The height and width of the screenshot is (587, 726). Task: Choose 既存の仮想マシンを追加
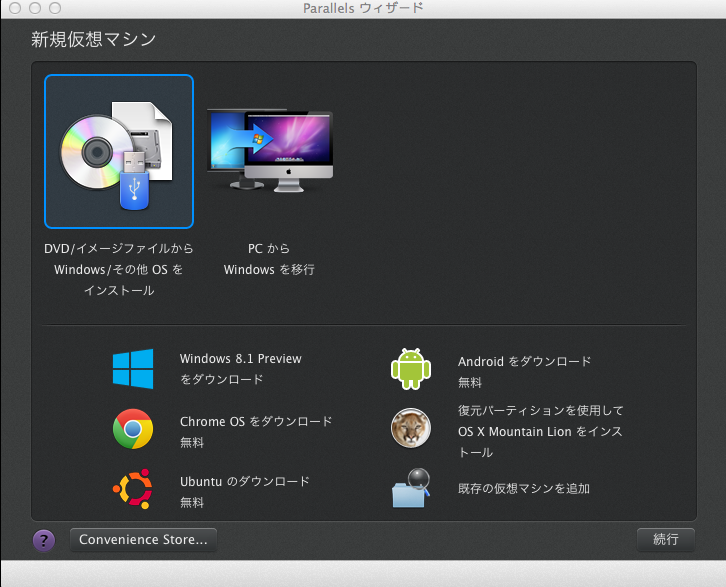(524, 488)
